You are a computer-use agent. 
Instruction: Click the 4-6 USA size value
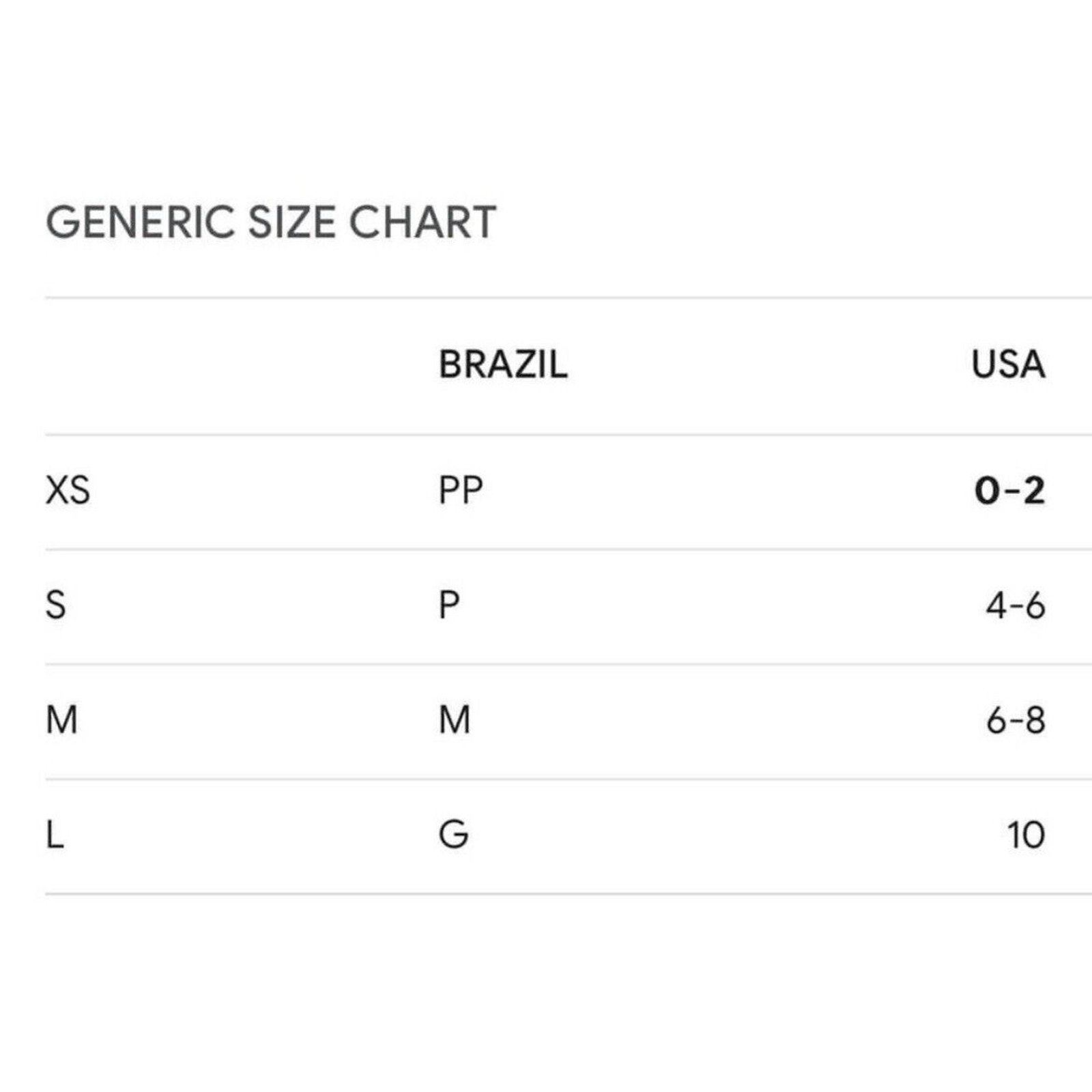(x=1015, y=605)
